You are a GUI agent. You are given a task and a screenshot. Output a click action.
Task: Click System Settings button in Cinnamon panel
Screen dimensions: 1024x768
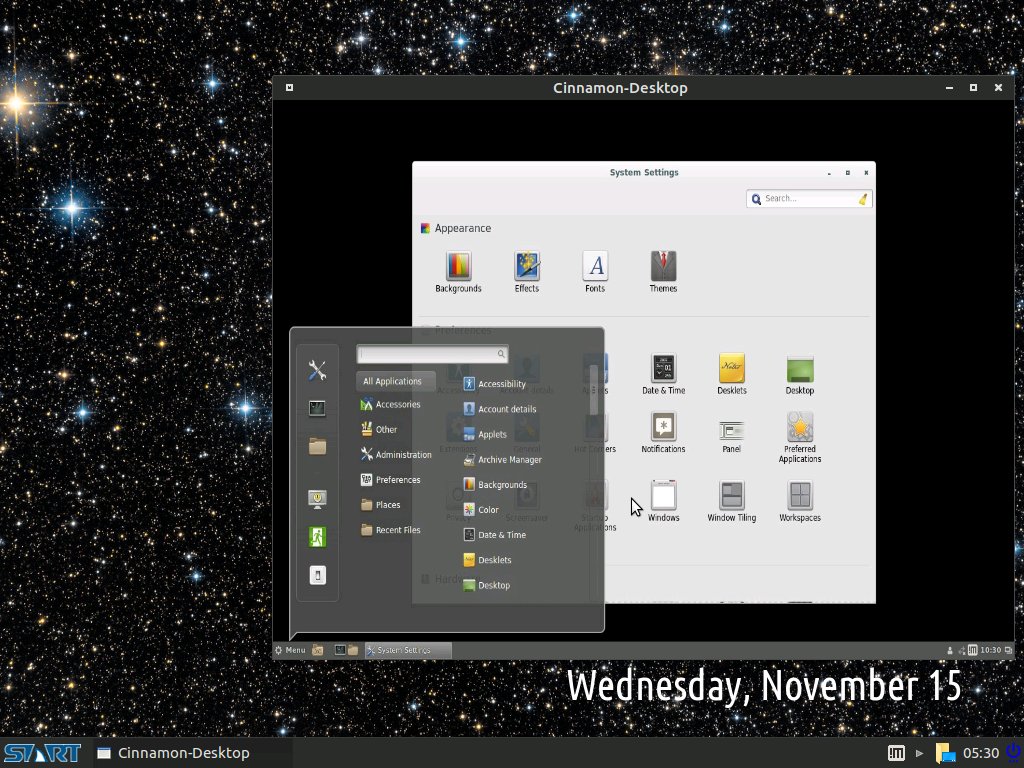coord(408,650)
